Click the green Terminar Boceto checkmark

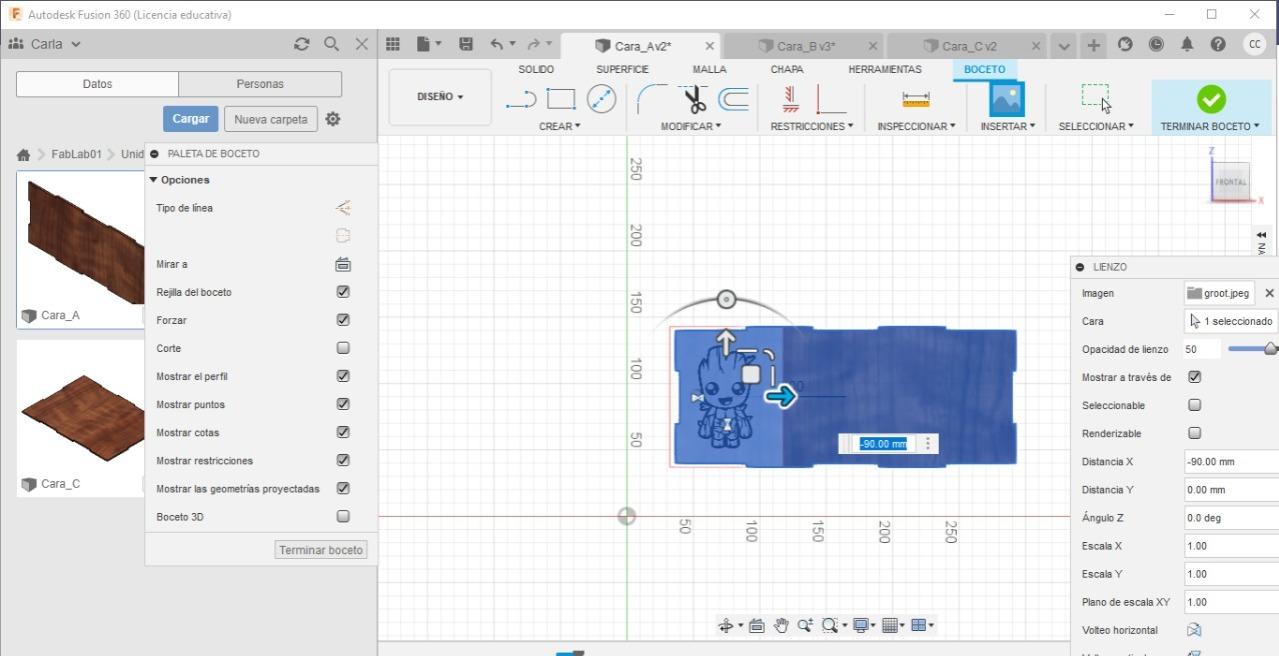point(1211,99)
